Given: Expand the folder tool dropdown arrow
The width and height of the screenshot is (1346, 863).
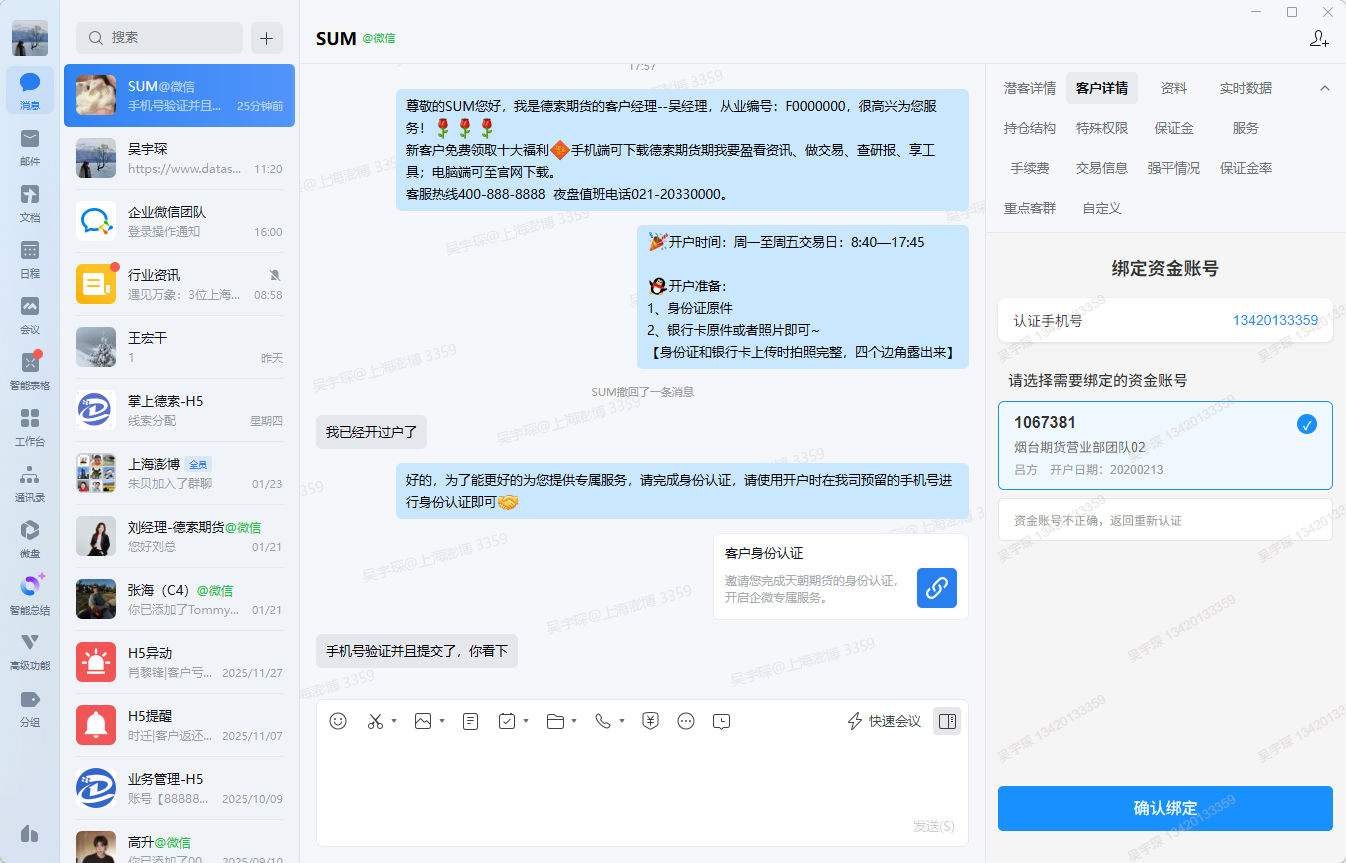Looking at the screenshot, I should tap(574, 721).
